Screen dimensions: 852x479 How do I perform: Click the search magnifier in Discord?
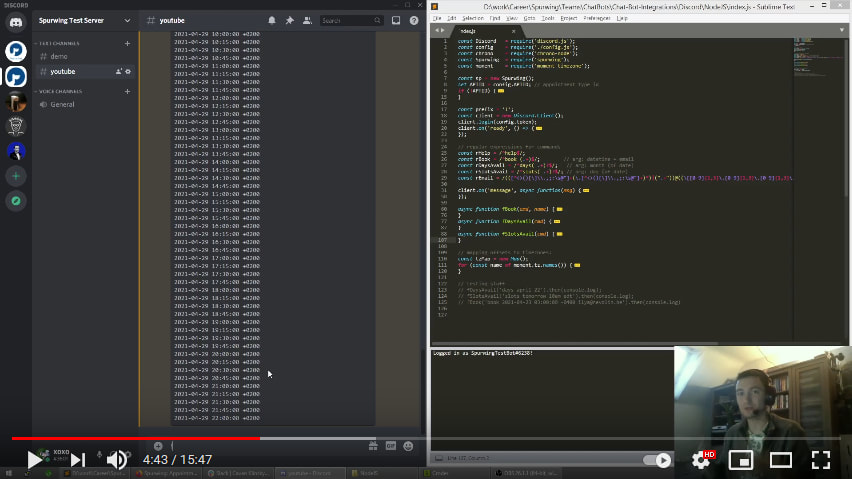click(x=377, y=21)
